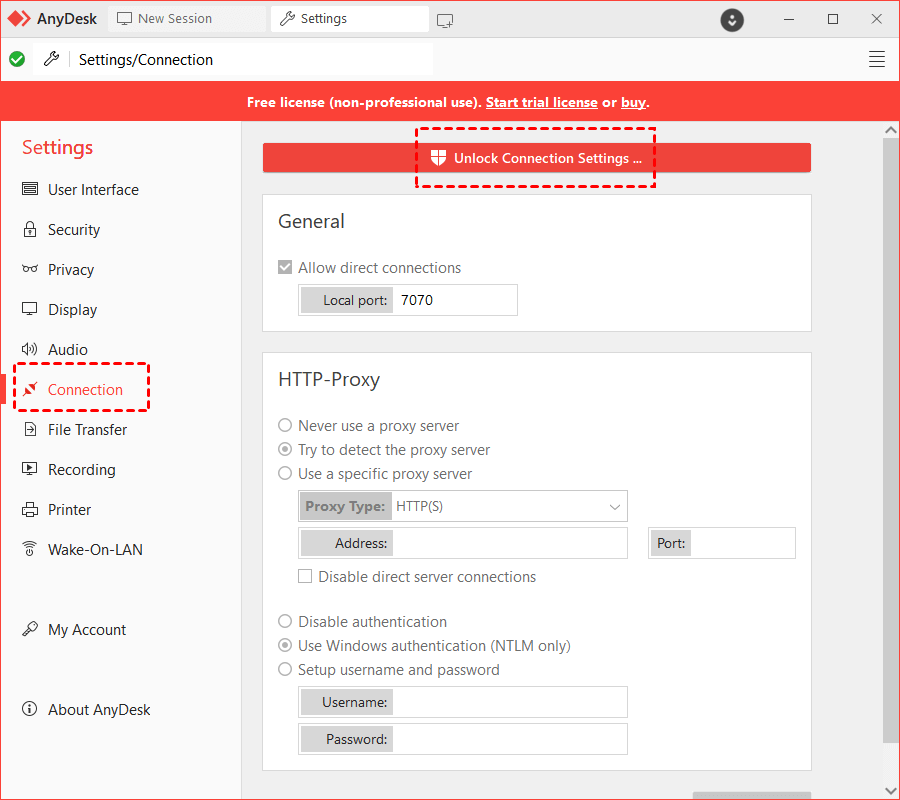The width and height of the screenshot is (900, 800).
Task: Click the AnyDesk logo icon
Action: pos(19,19)
